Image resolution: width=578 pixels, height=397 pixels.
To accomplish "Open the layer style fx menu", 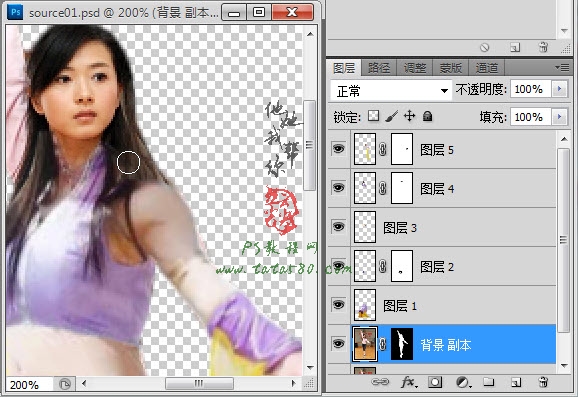I will click(409, 382).
